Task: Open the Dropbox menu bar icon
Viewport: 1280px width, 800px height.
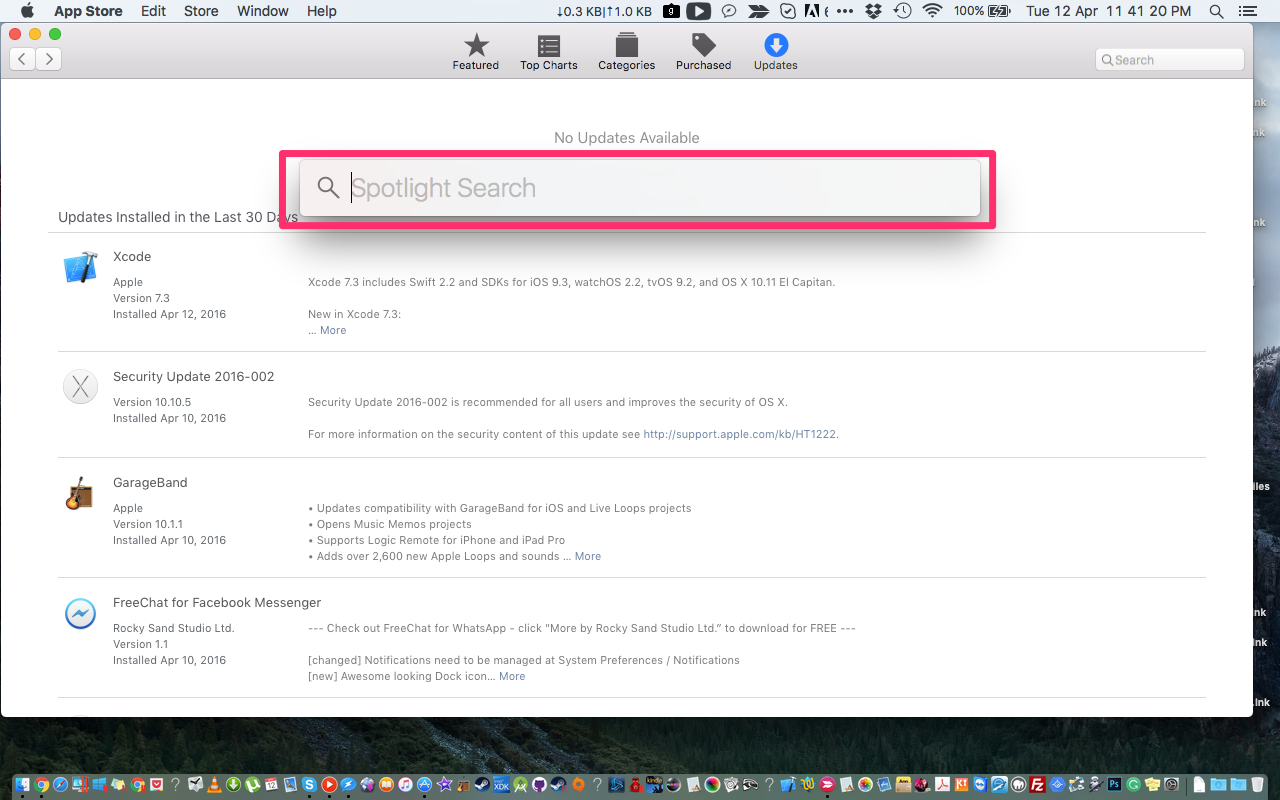Action: [x=875, y=11]
